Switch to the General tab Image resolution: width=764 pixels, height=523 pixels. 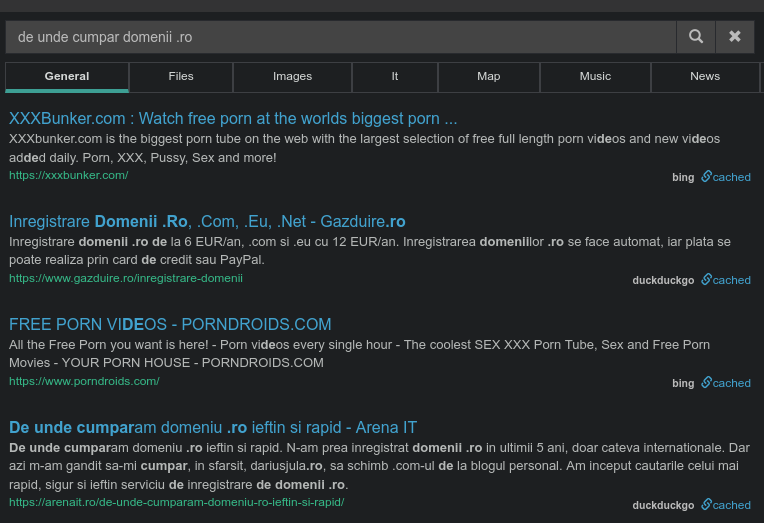pos(67,77)
